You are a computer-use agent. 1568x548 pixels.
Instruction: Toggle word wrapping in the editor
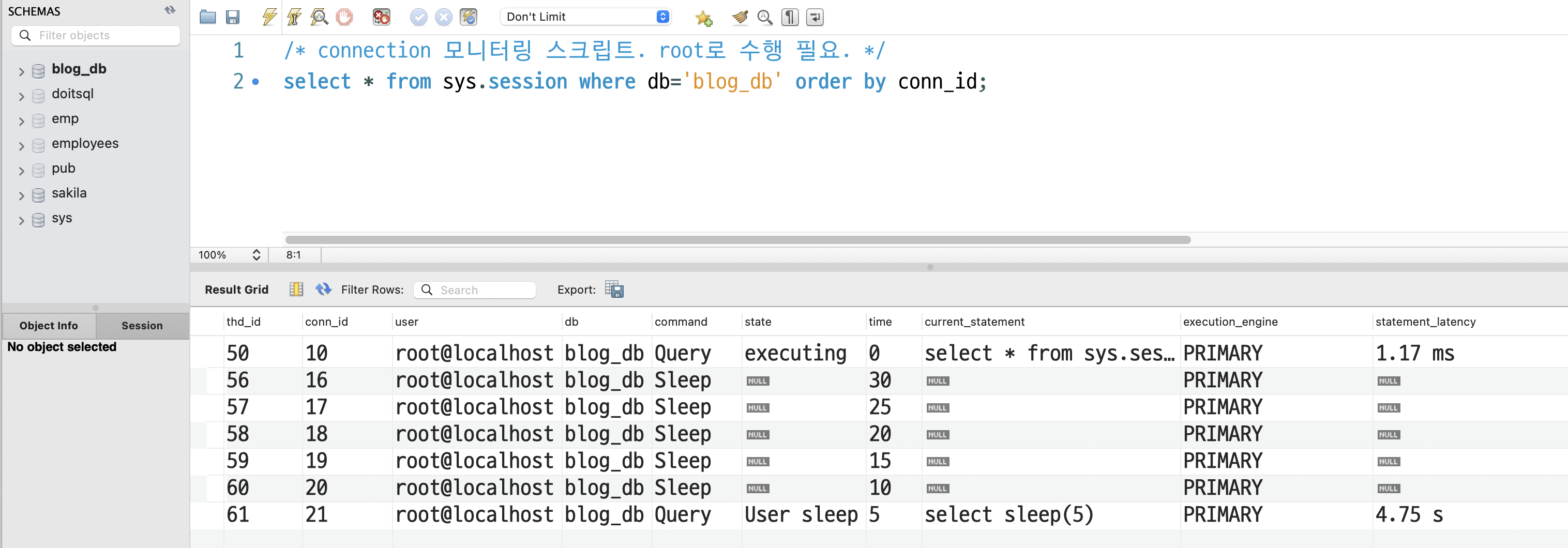815,17
